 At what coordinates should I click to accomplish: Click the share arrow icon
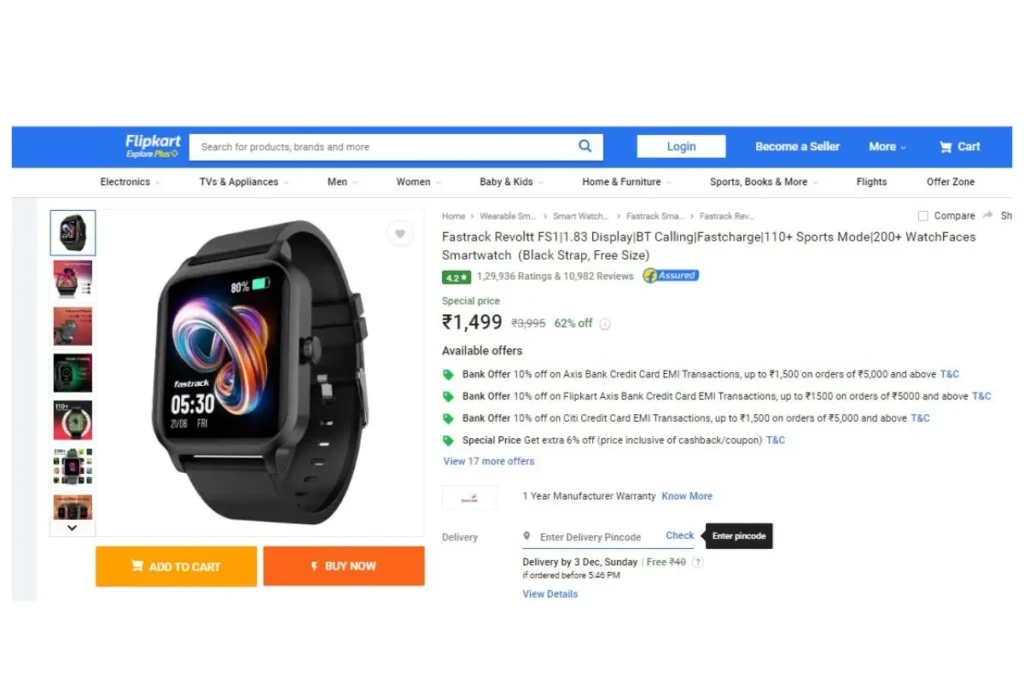coord(987,215)
